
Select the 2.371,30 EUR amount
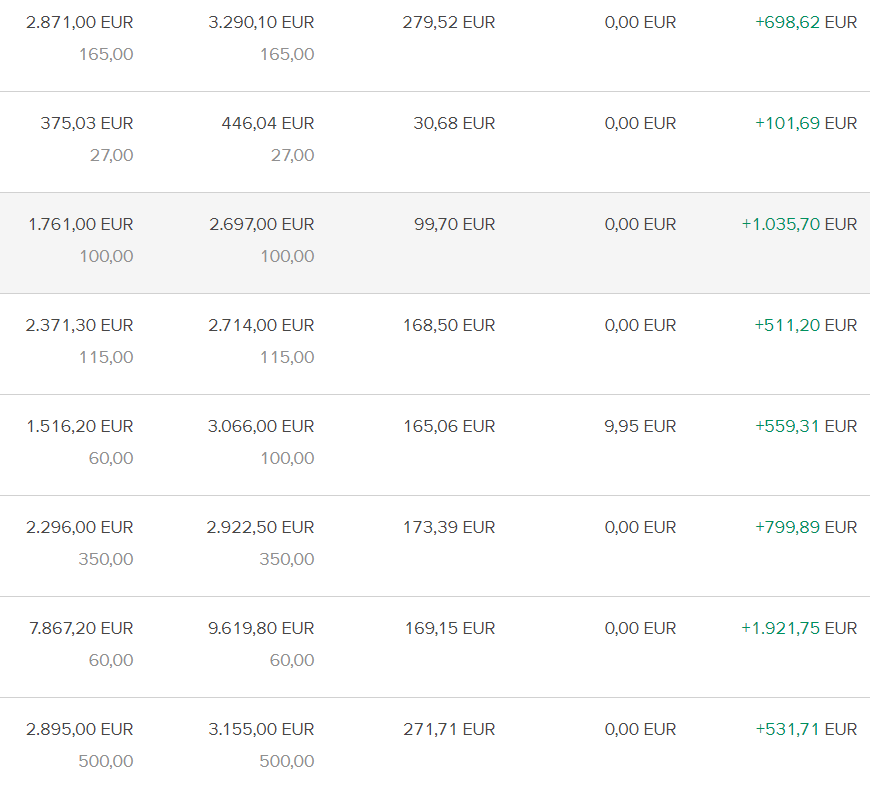pyautogui.click(x=79, y=325)
